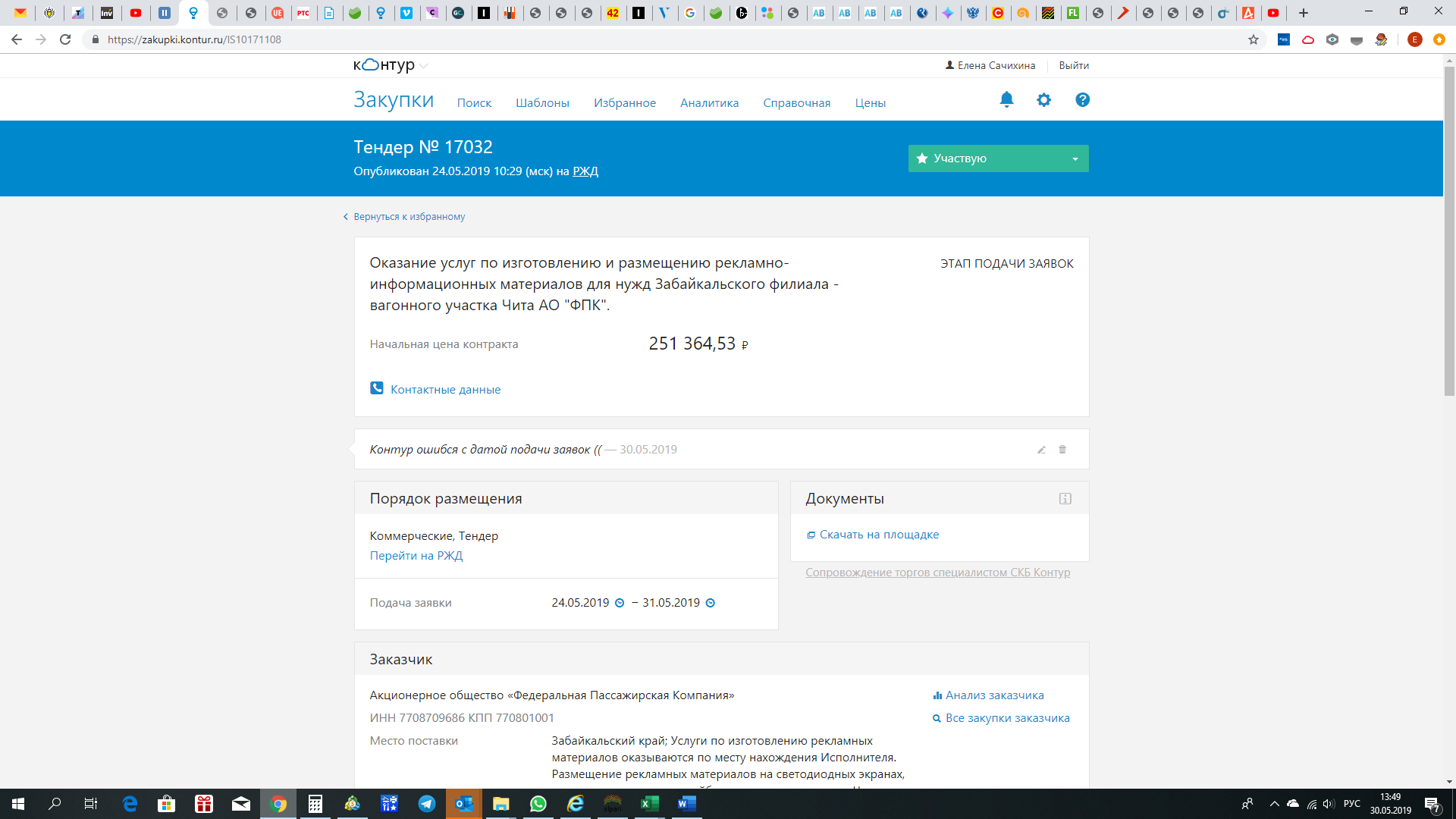Open Calculator from the taskbar

pos(315,804)
